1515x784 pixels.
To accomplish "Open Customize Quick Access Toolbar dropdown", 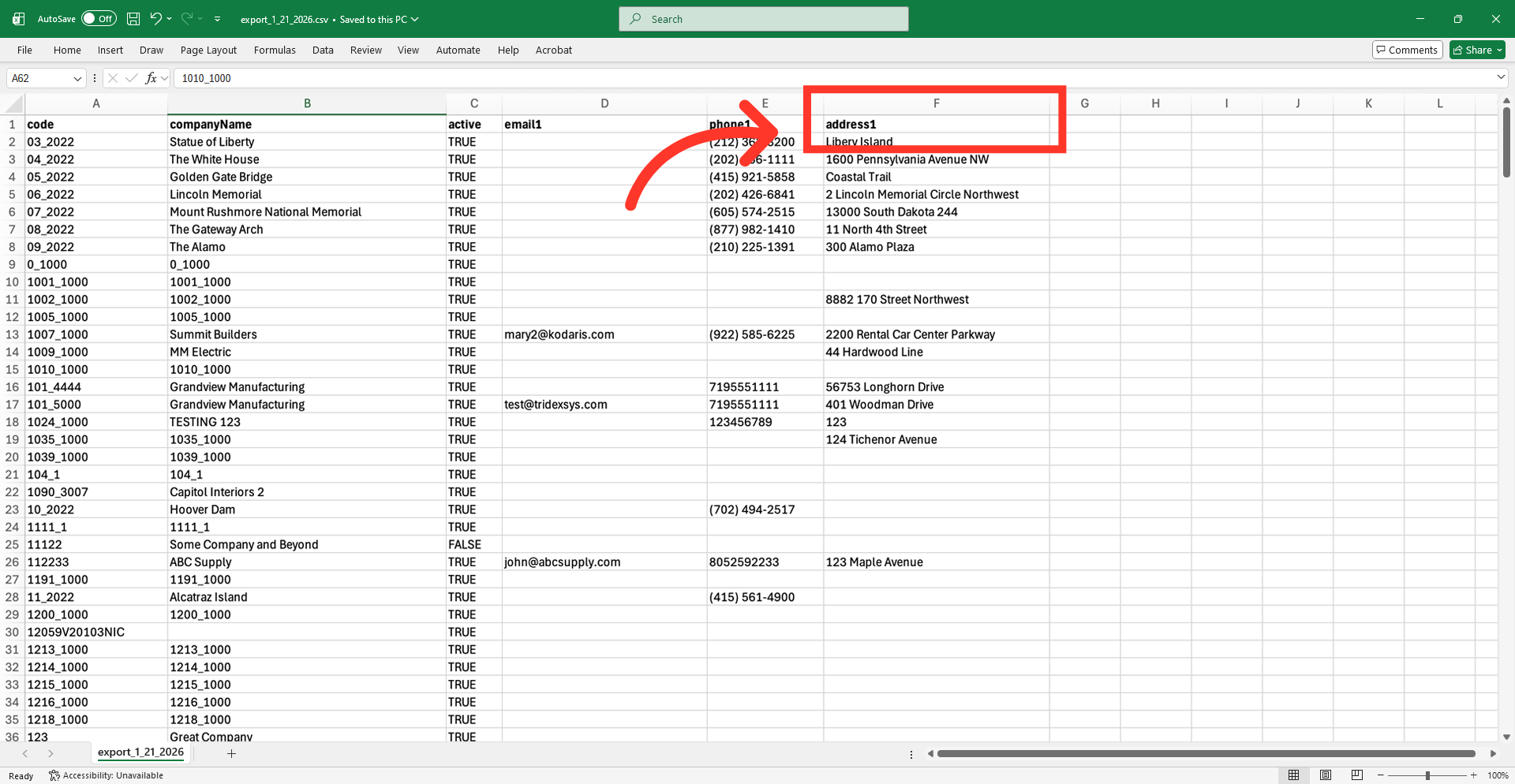I will coord(217,19).
